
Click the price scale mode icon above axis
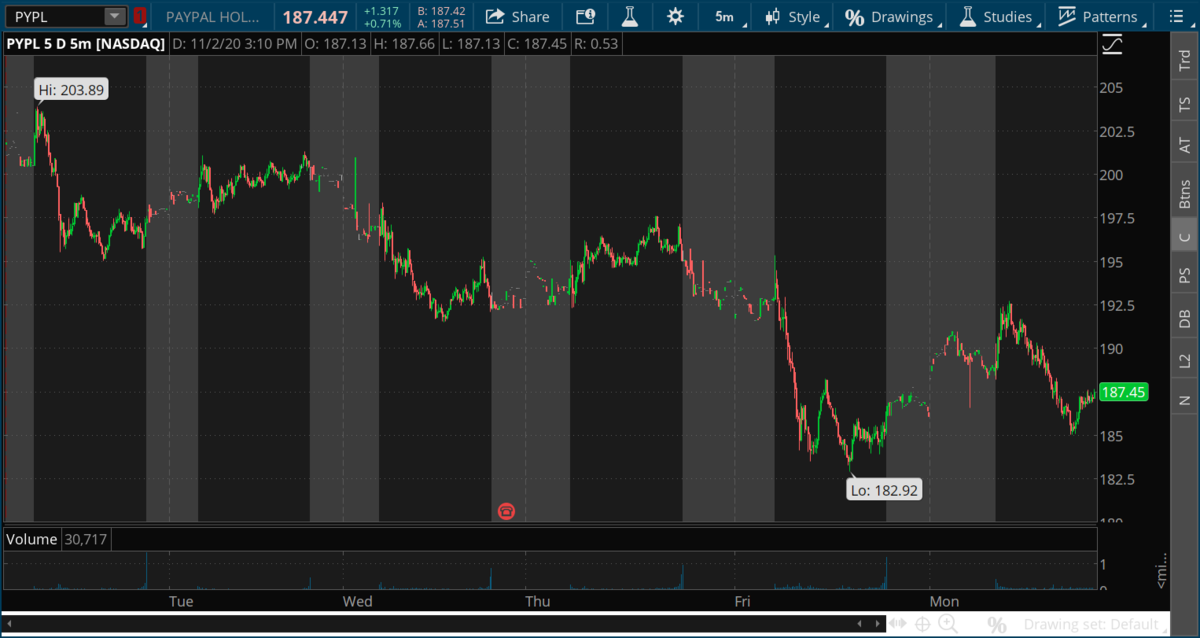coord(1111,45)
